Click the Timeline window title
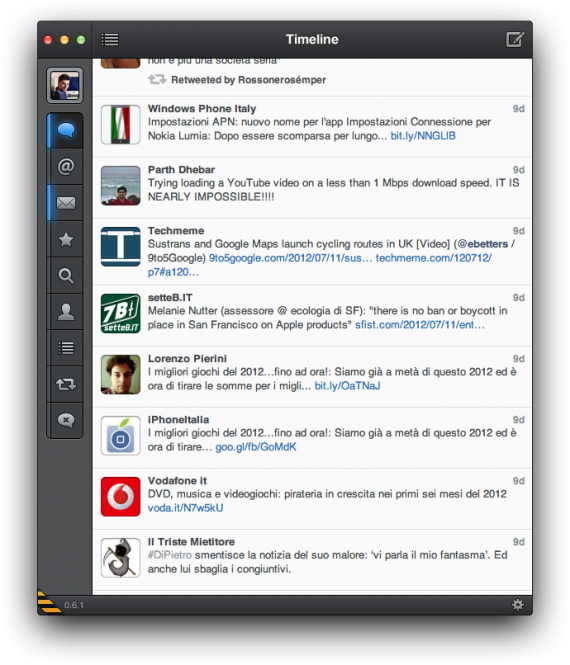The image size is (570, 665). (312, 39)
